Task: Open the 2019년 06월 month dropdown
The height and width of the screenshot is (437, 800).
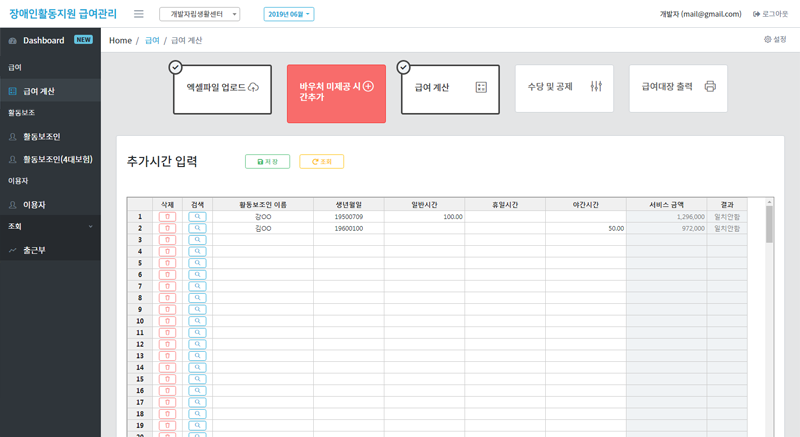Action: tap(289, 14)
